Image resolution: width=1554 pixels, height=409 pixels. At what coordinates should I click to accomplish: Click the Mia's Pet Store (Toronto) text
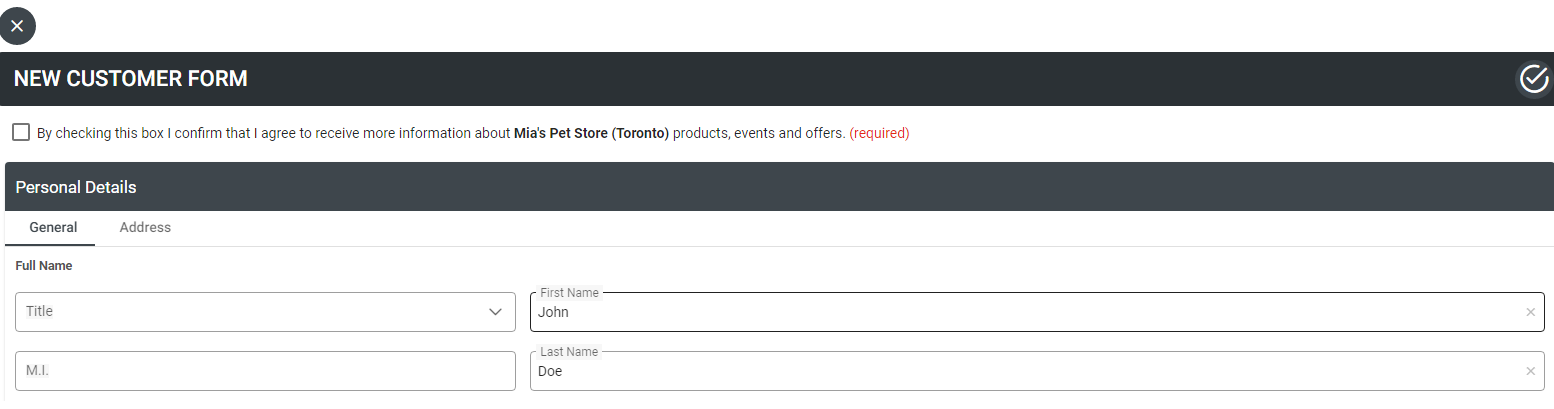(591, 133)
